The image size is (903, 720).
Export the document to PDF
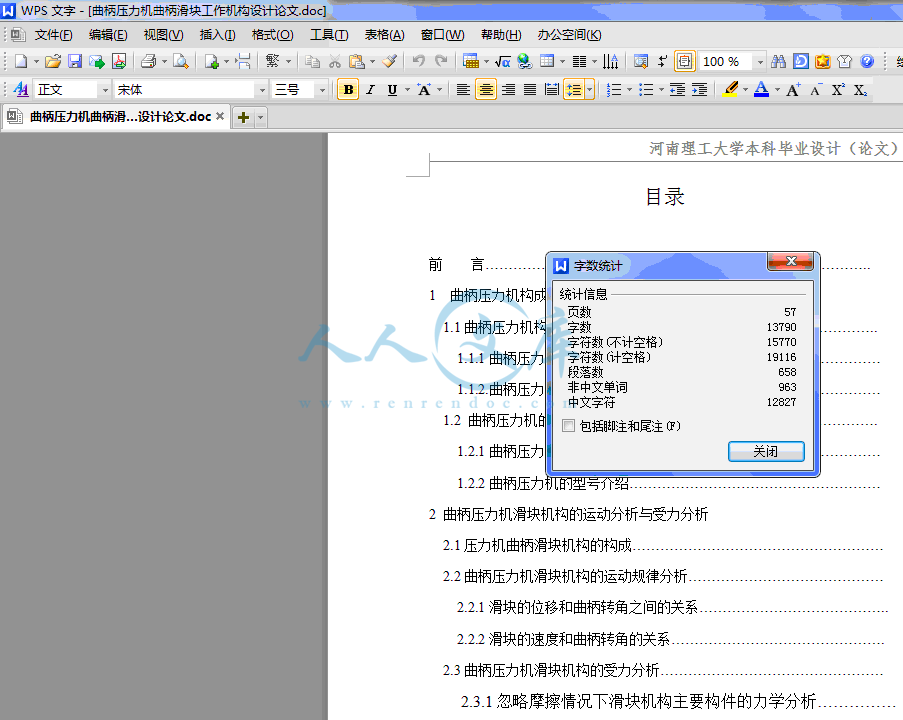[x=119, y=61]
